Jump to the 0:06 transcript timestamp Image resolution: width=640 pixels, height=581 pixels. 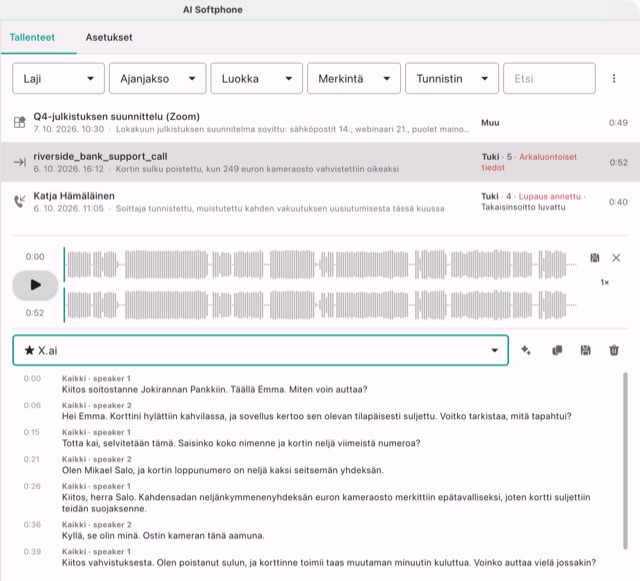pos(32,405)
